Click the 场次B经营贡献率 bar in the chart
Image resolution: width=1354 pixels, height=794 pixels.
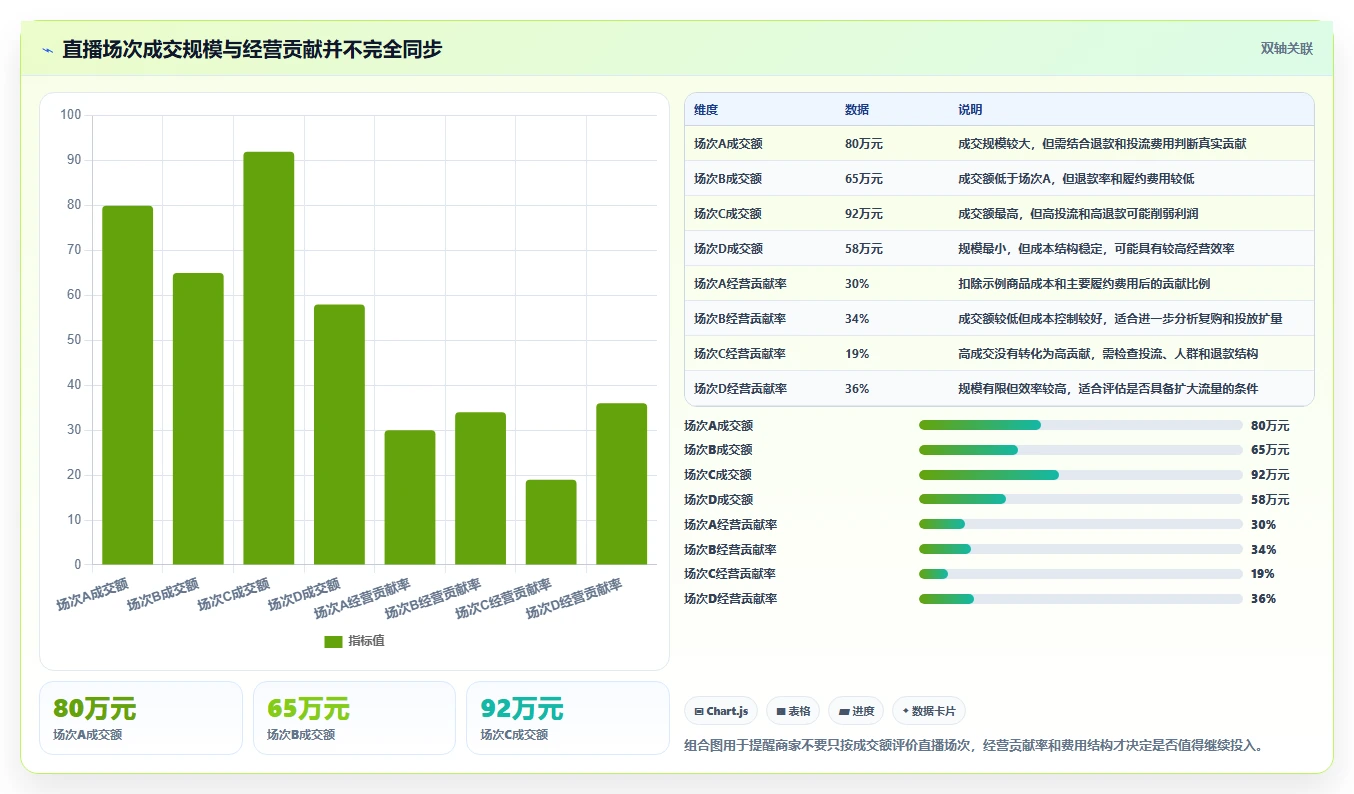click(480, 489)
